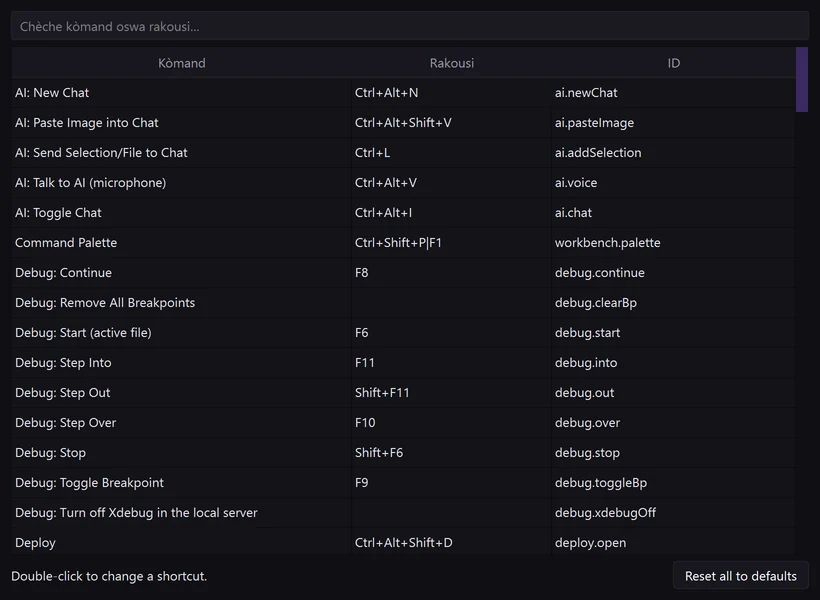Select 'AI: Talk to AI (microphone)' command
This screenshot has height=600, width=820.
click(181, 183)
